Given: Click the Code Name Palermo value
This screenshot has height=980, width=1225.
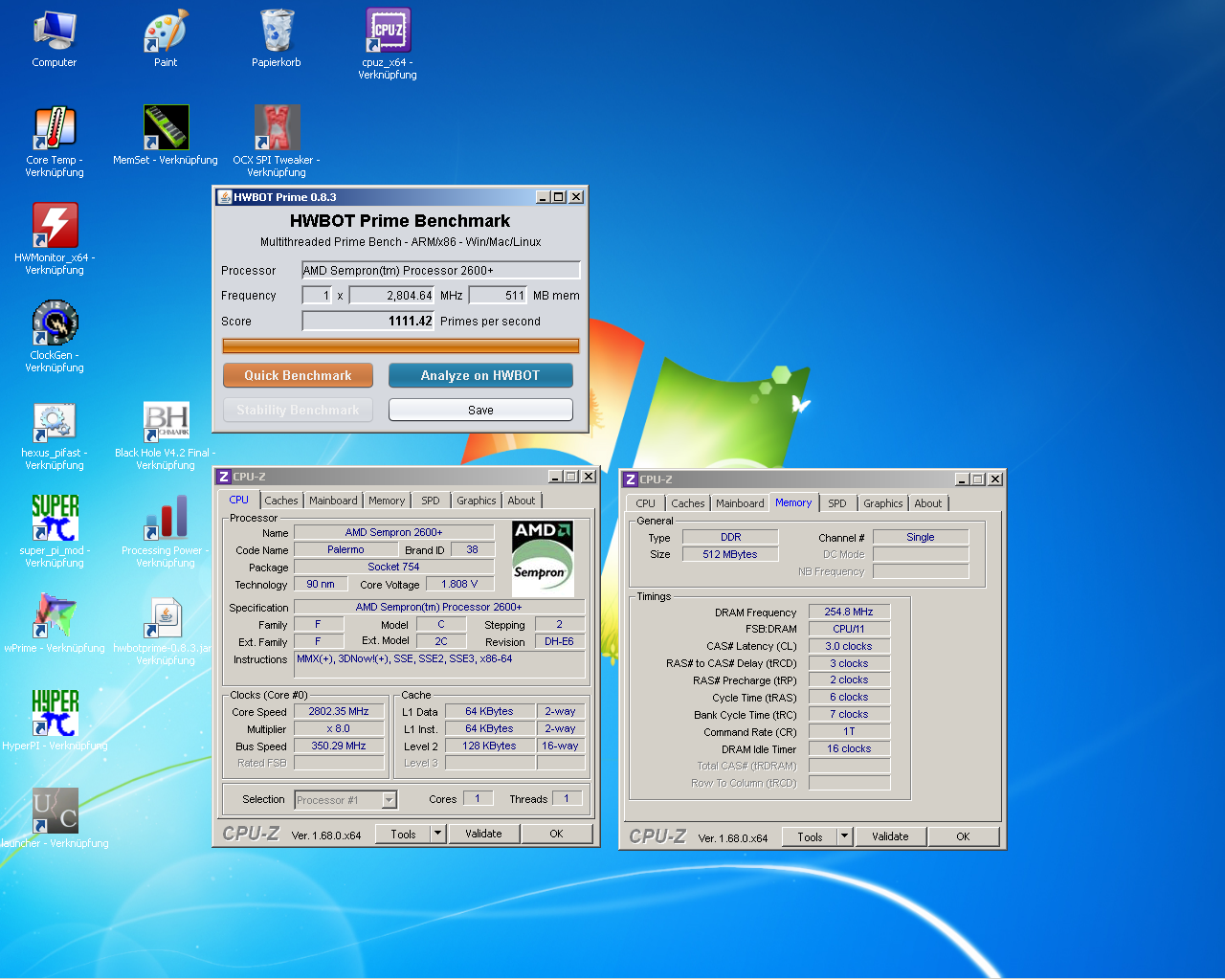Looking at the screenshot, I should click(x=345, y=549).
